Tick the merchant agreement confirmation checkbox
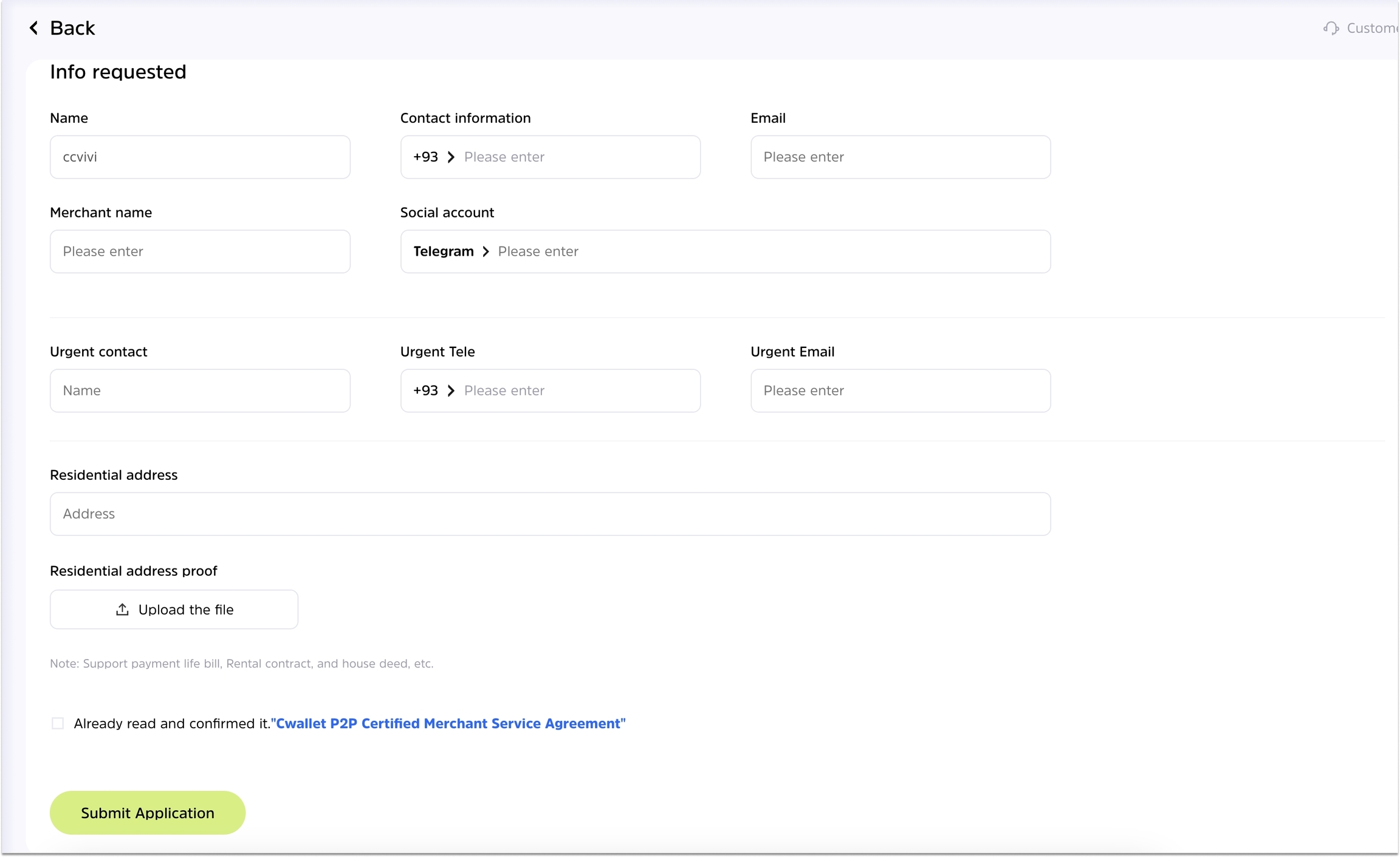This screenshot has height=857, width=1400. coord(58,723)
